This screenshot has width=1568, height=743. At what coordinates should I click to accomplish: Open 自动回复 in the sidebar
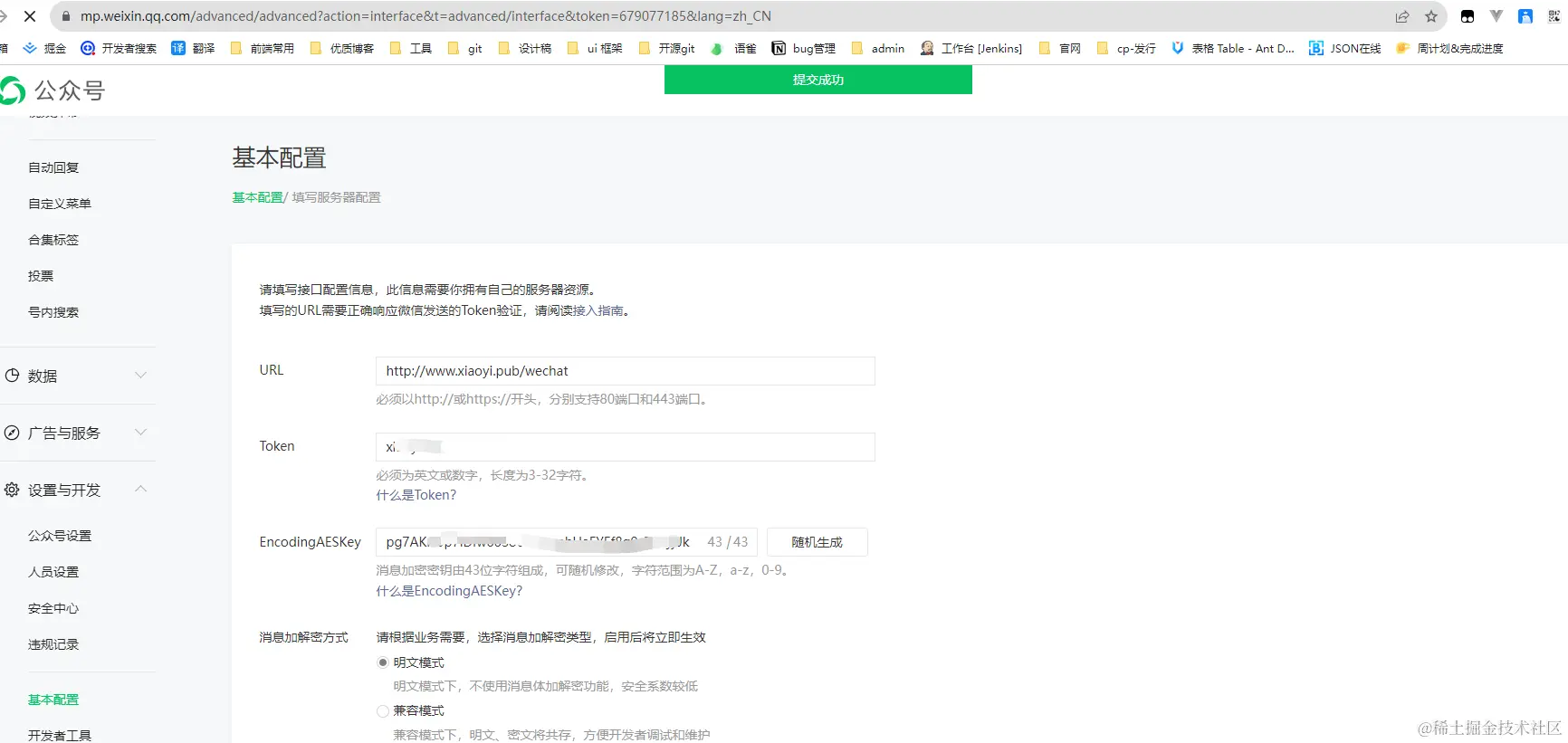(53, 167)
